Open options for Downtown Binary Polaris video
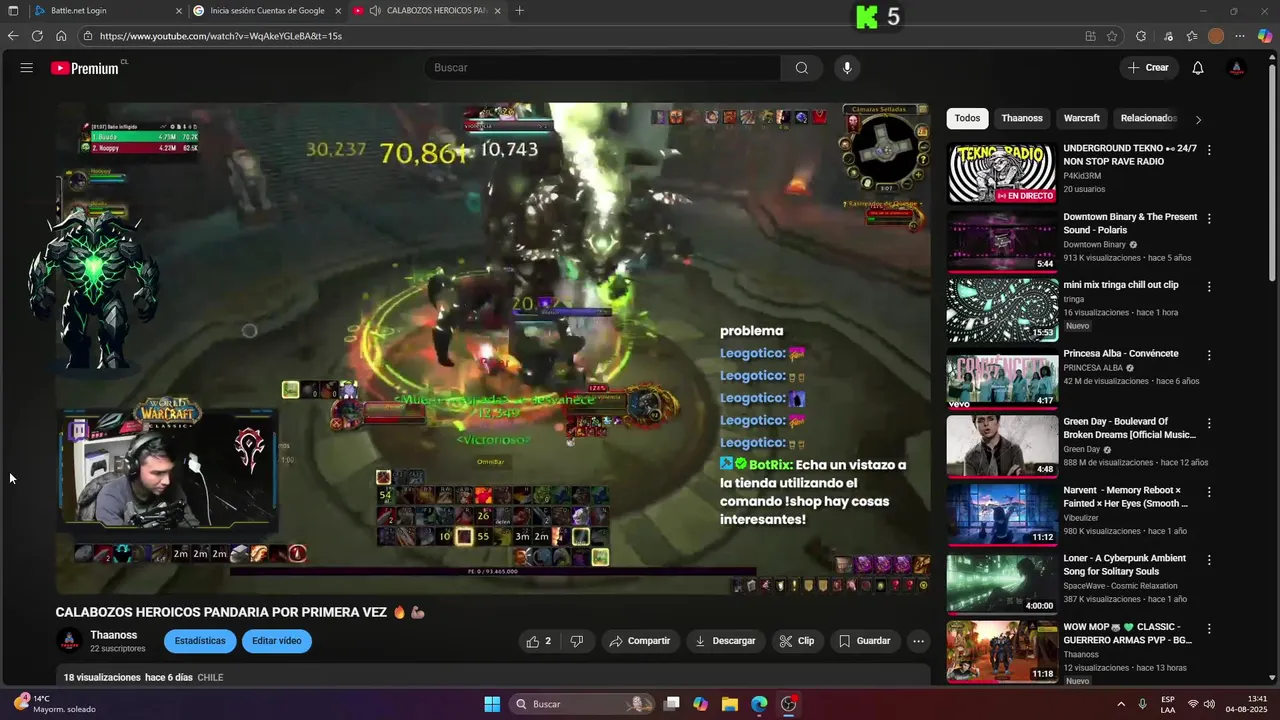 tap(1209, 218)
